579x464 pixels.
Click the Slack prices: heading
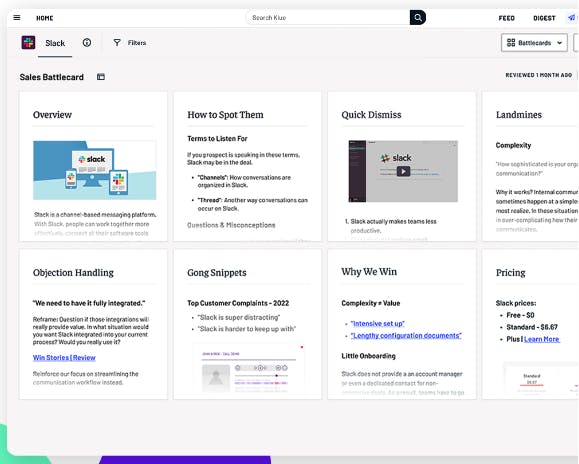pyautogui.click(x=516, y=303)
